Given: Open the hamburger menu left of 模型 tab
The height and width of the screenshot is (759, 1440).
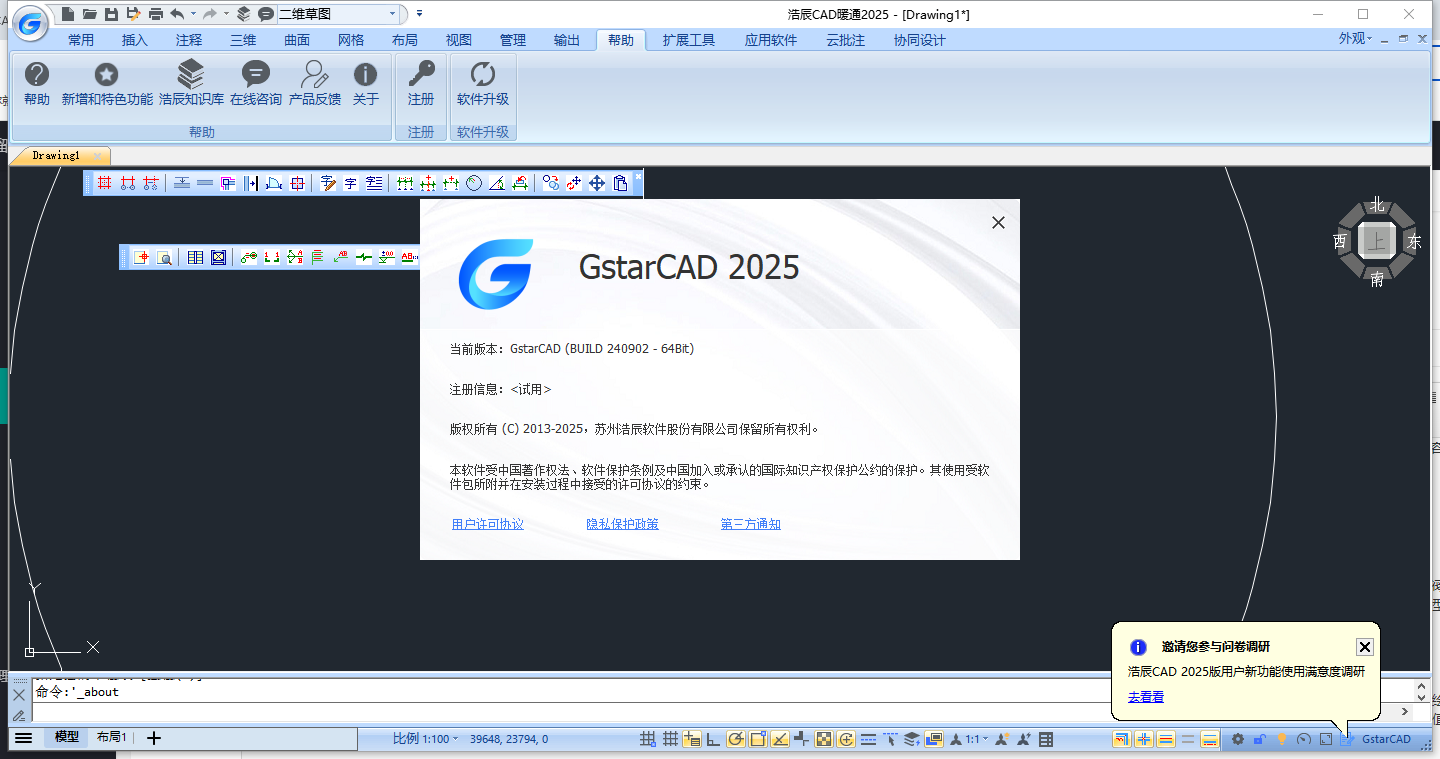Looking at the screenshot, I should pyautogui.click(x=23, y=738).
